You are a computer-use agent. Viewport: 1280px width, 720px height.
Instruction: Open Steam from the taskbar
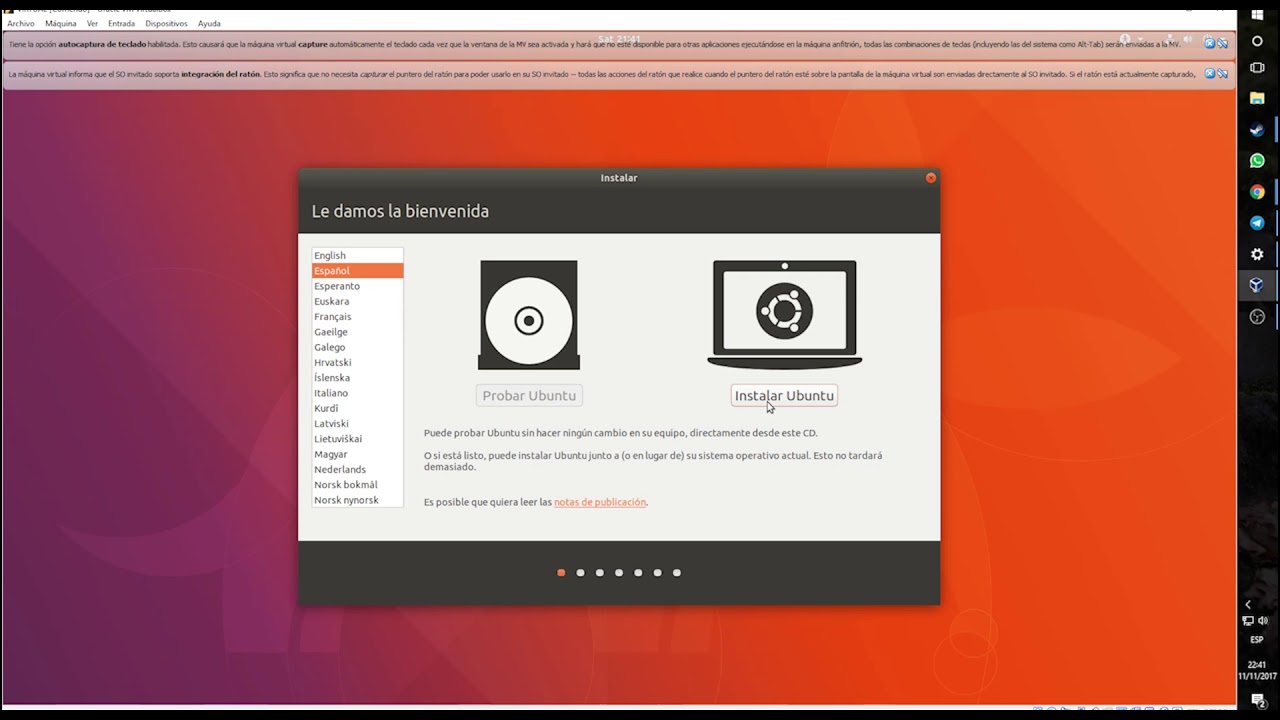1257,130
